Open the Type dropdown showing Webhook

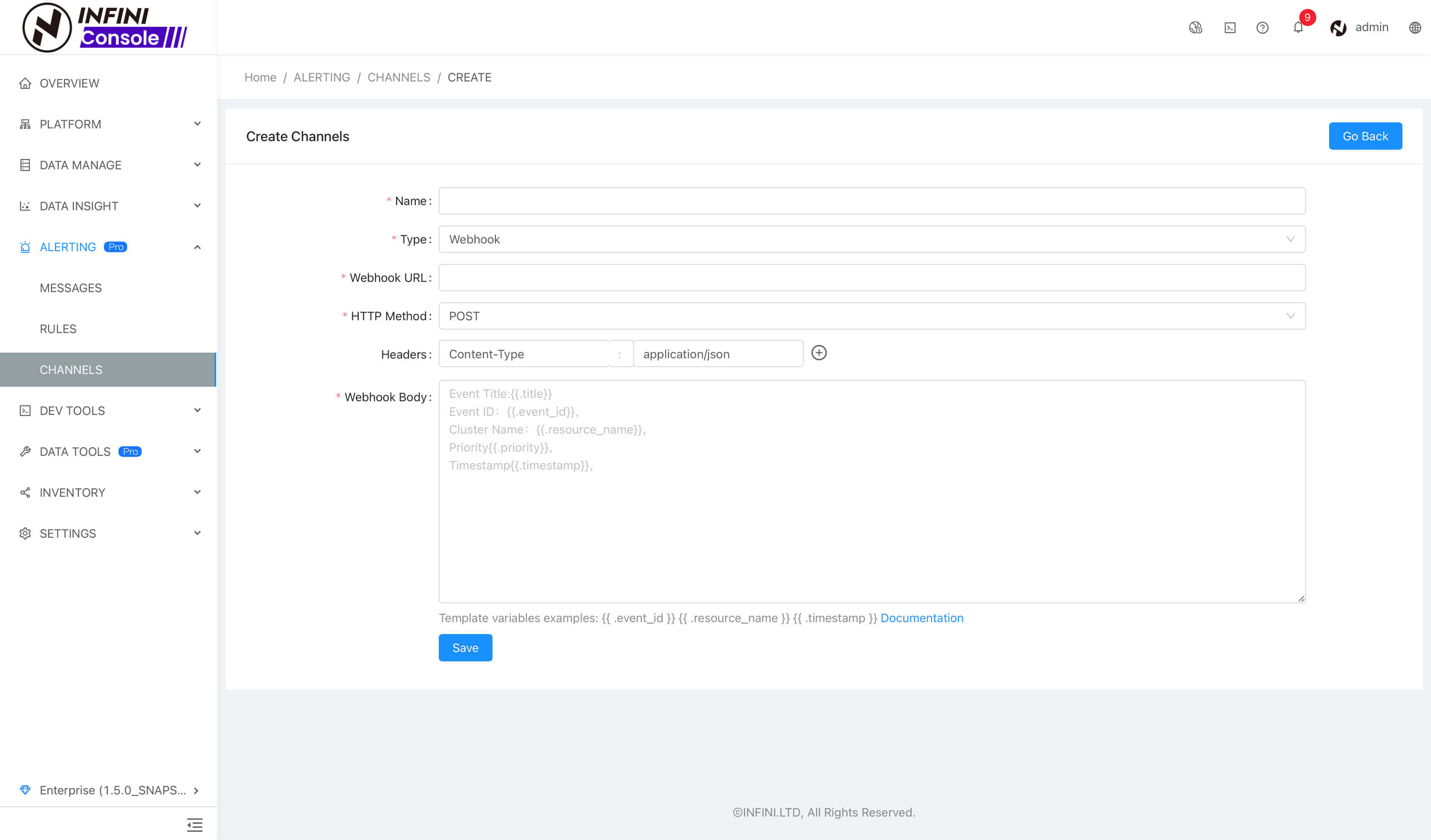click(872, 239)
